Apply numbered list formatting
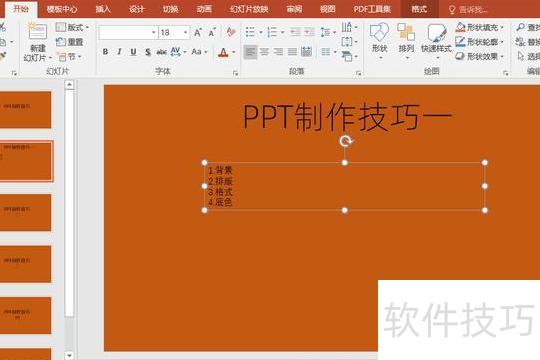540x360 pixels. pyautogui.click(x=272, y=32)
